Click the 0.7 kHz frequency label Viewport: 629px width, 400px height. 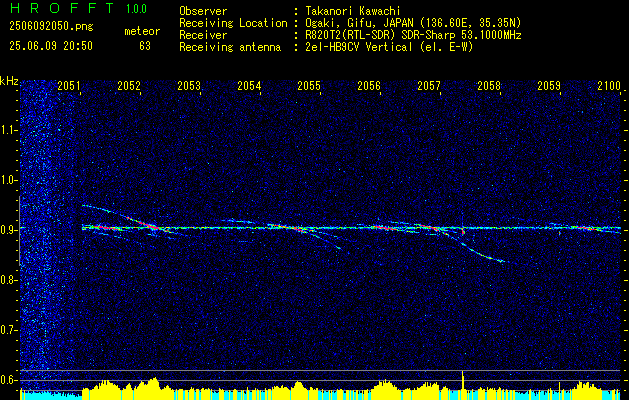click(x=9, y=330)
